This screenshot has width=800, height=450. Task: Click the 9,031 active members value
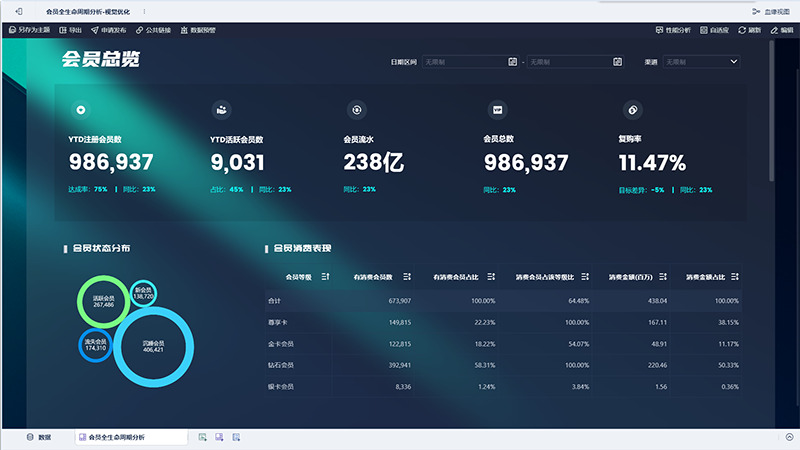(238, 163)
